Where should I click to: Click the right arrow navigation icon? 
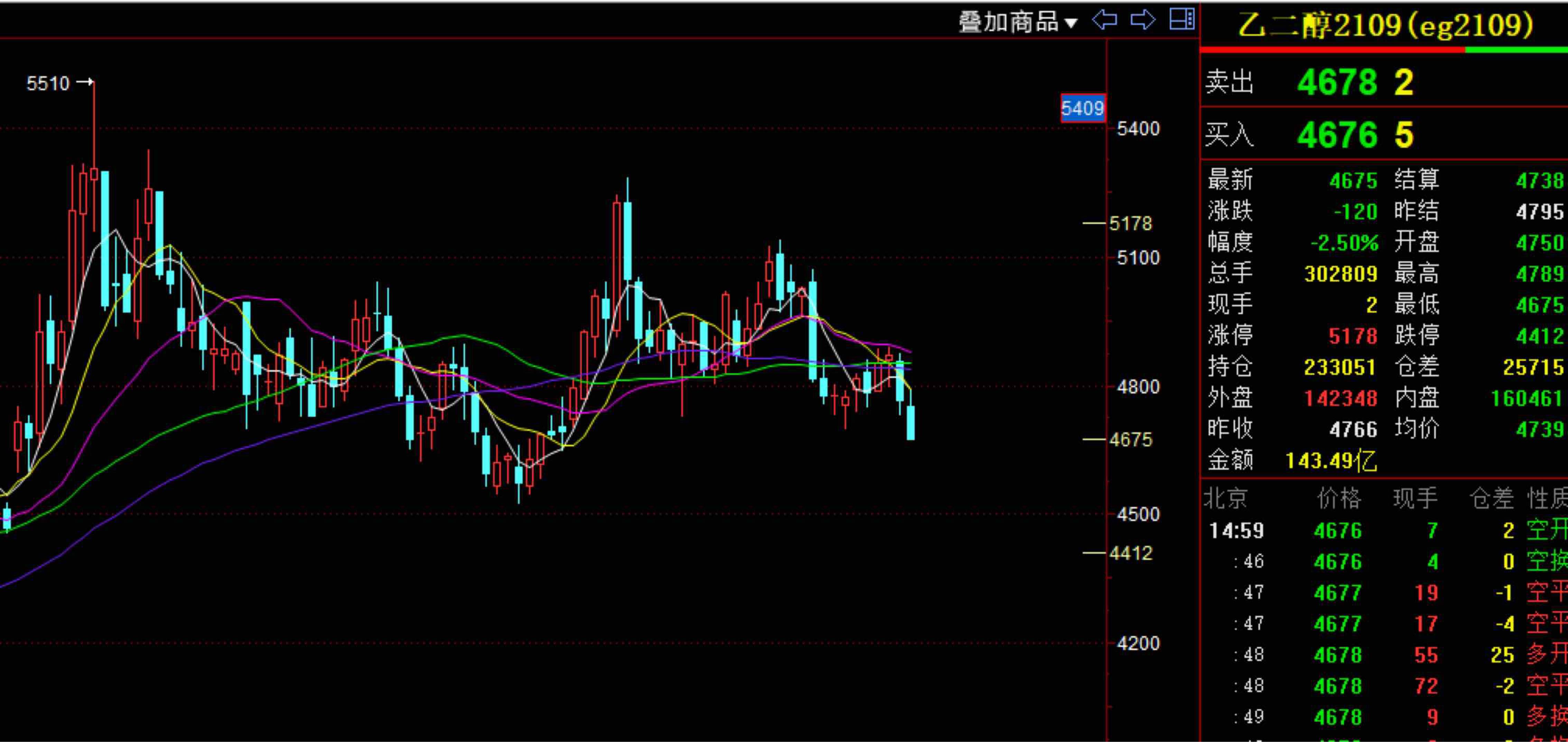[1142, 20]
